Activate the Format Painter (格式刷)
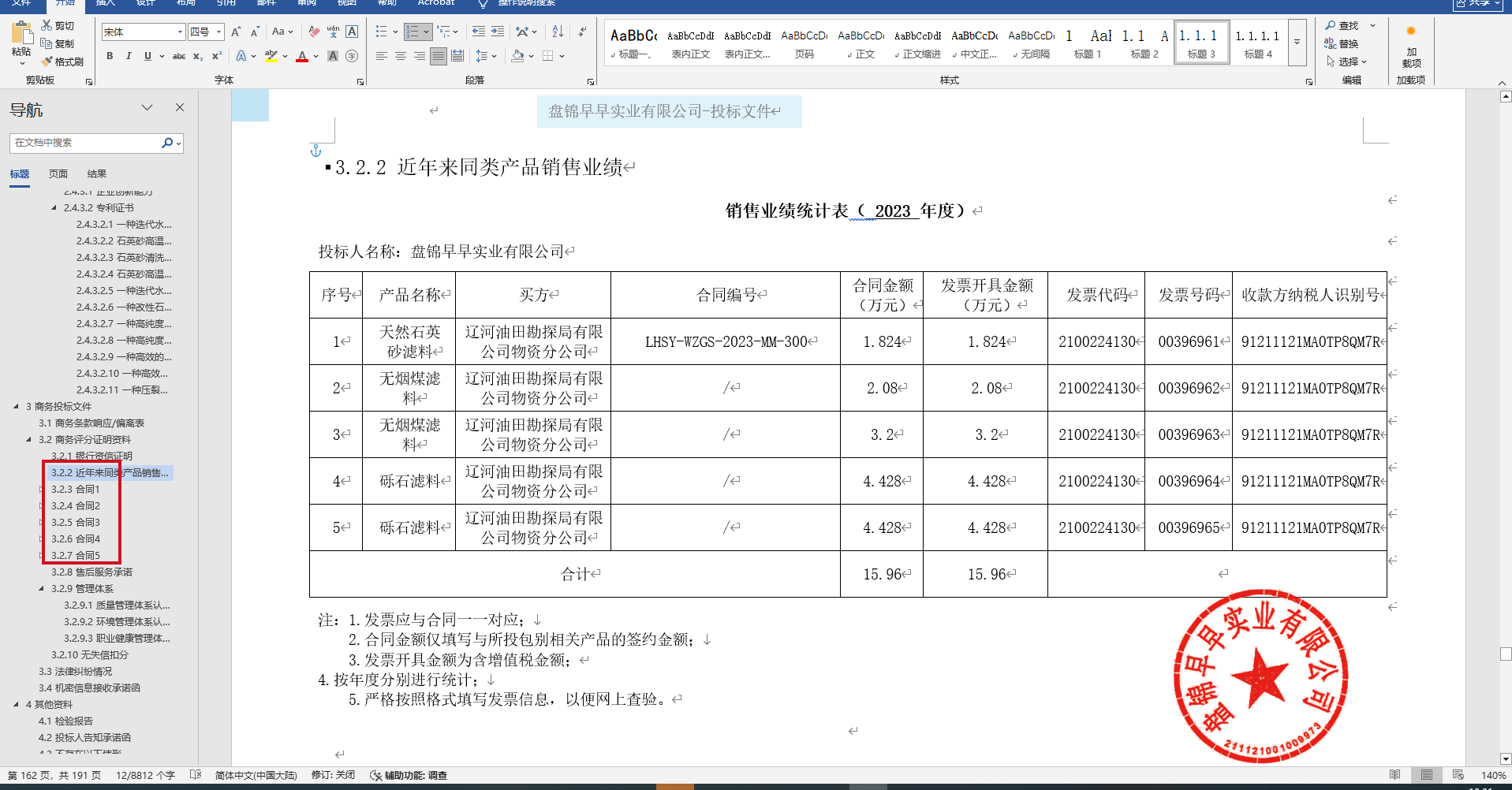The image size is (1512, 790). pos(62,61)
